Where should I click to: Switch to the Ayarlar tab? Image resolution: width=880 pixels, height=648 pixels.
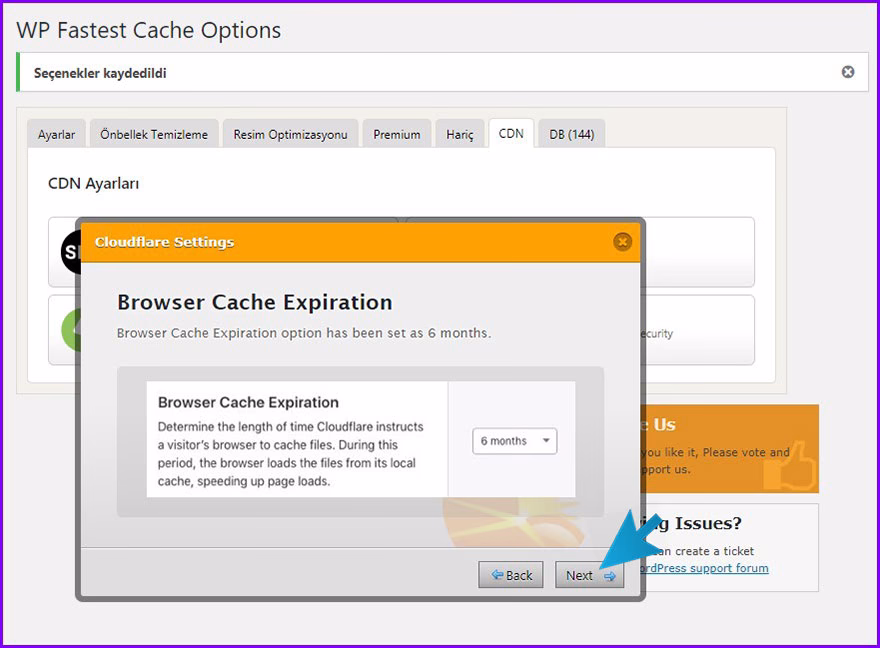[56, 134]
